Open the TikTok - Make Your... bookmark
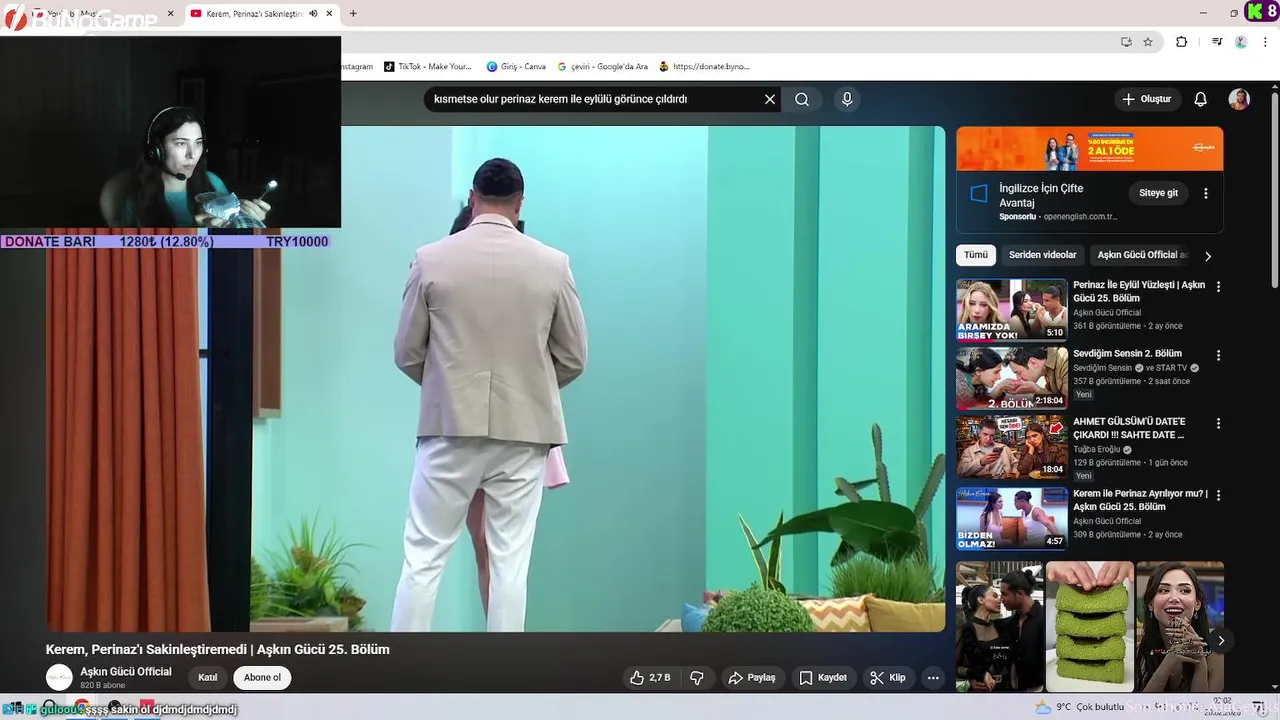 coord(428,66)
